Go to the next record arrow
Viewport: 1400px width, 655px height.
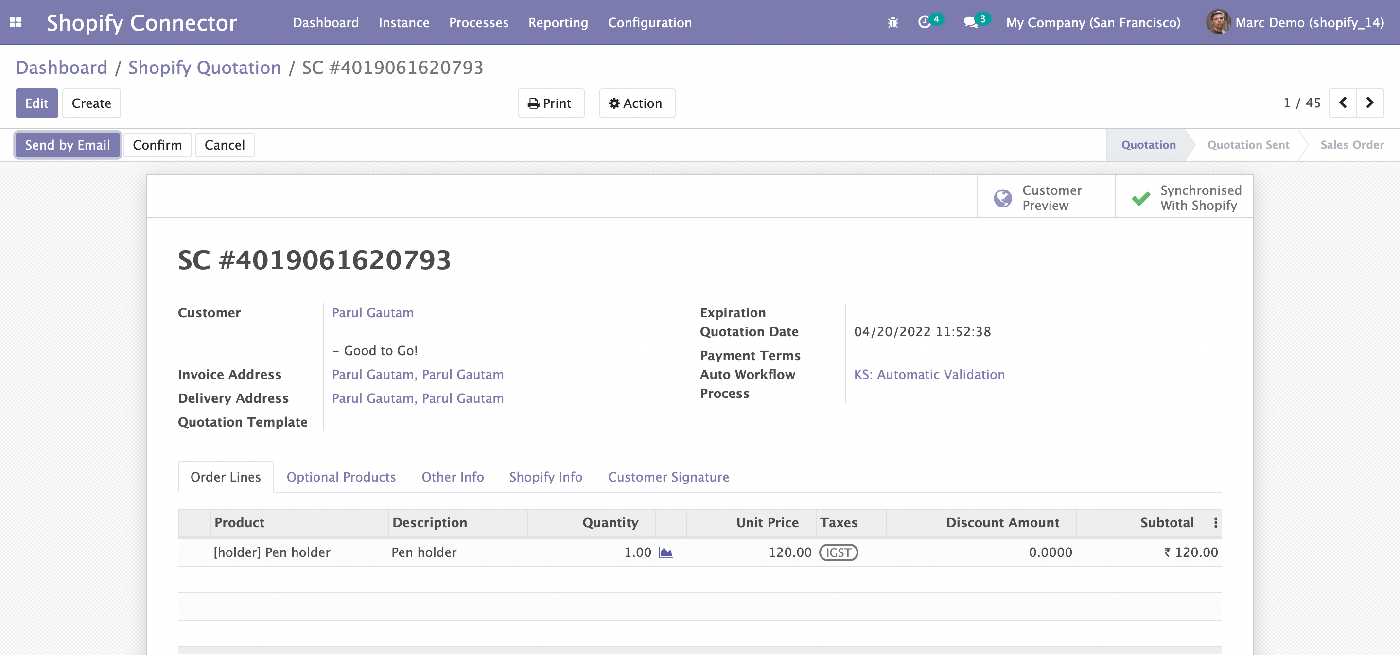1370,103
